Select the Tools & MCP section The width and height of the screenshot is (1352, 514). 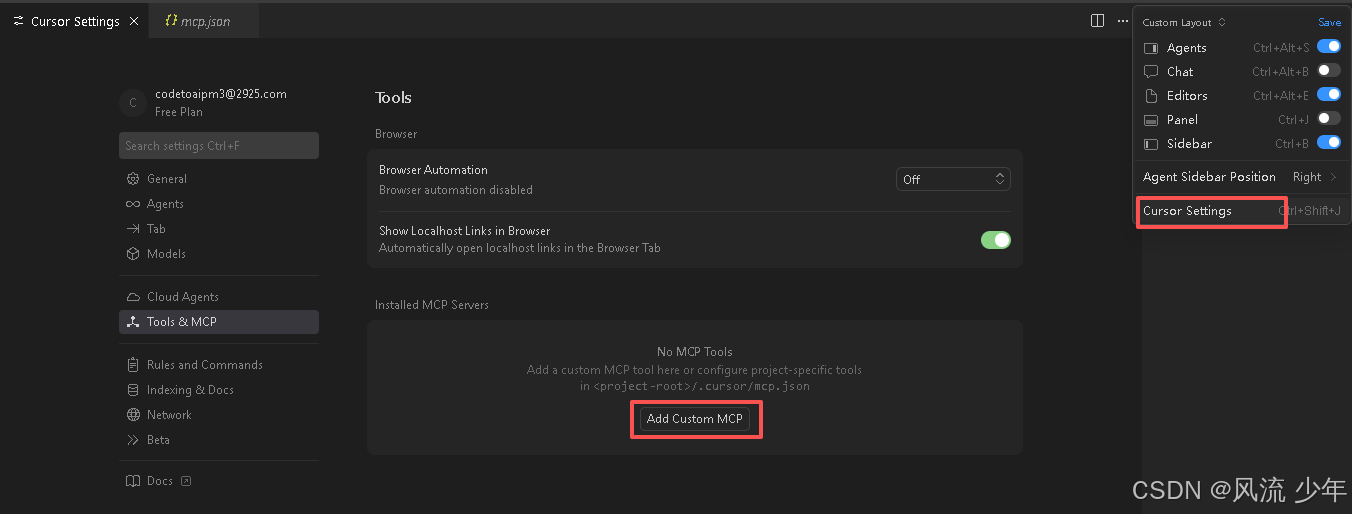point(219,322)
